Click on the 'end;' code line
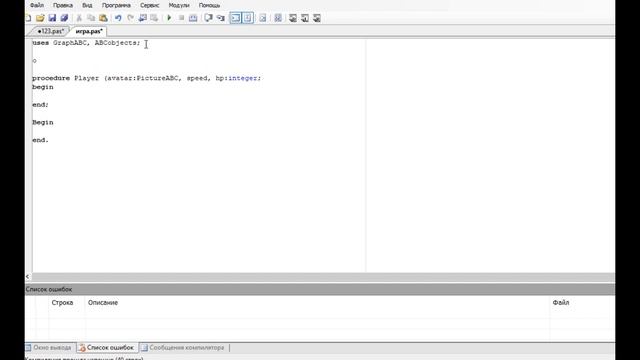The image size is (640, 360). [40, 105]
